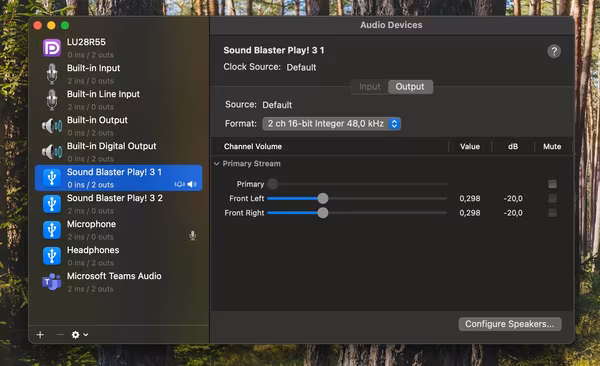Click Configure Speakers button
600x366 pixels.
pos(510,324)
